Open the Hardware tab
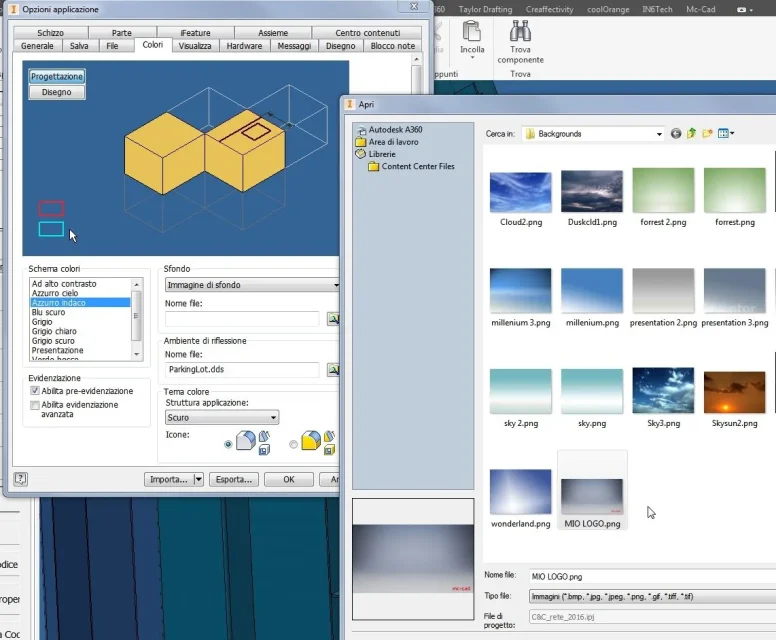776x640 pixels. (244, 46)
